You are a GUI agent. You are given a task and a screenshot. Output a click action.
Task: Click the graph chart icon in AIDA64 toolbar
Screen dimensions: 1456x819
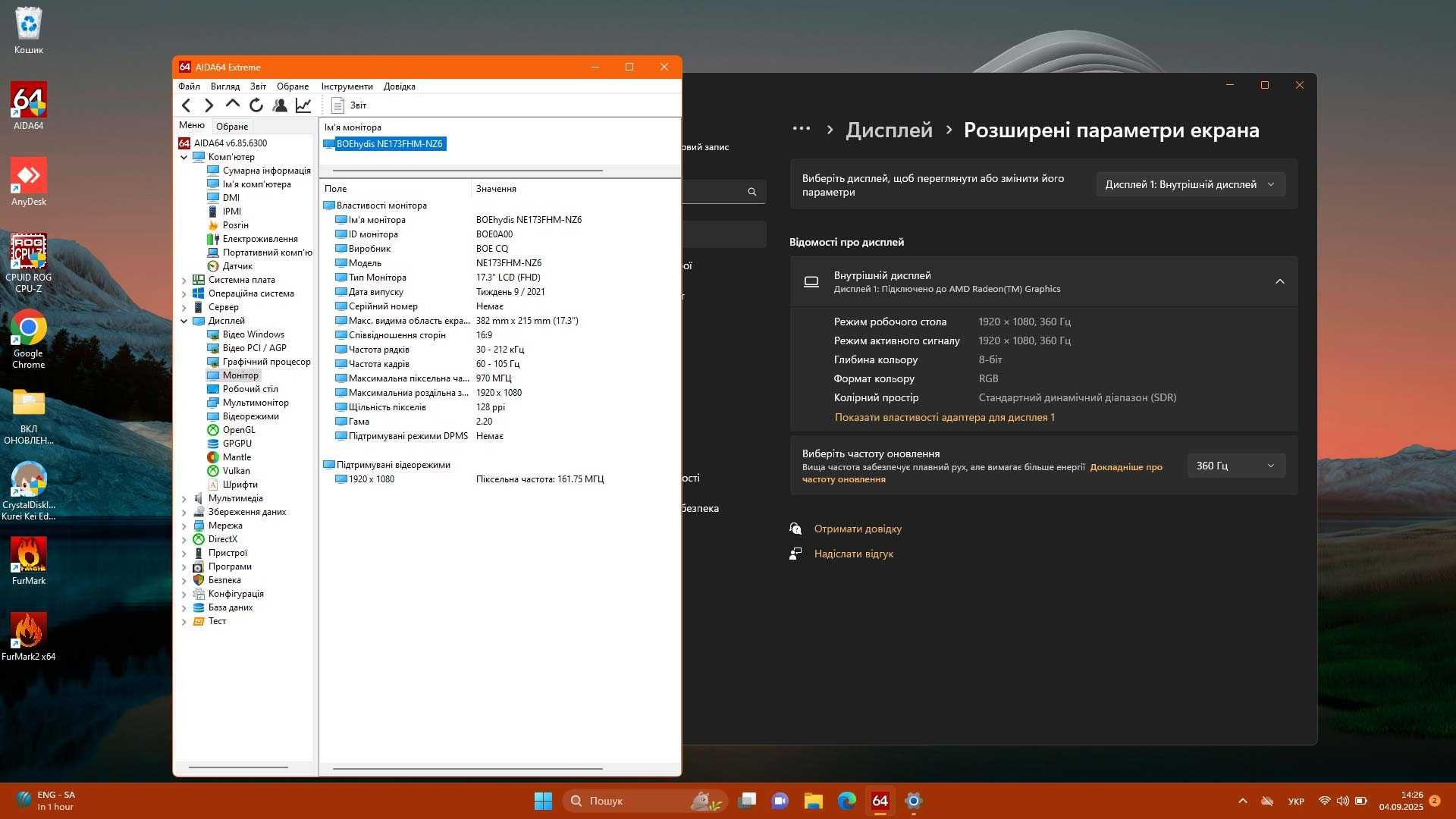pos(303,105)
